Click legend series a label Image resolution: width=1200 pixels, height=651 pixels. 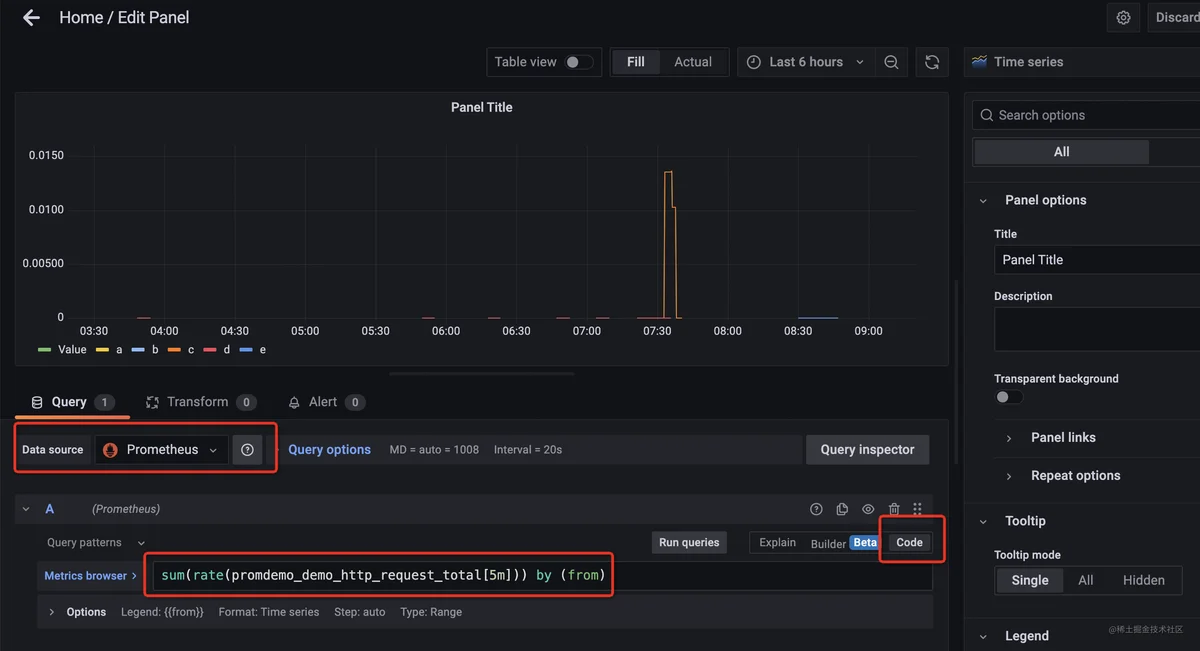119,350
